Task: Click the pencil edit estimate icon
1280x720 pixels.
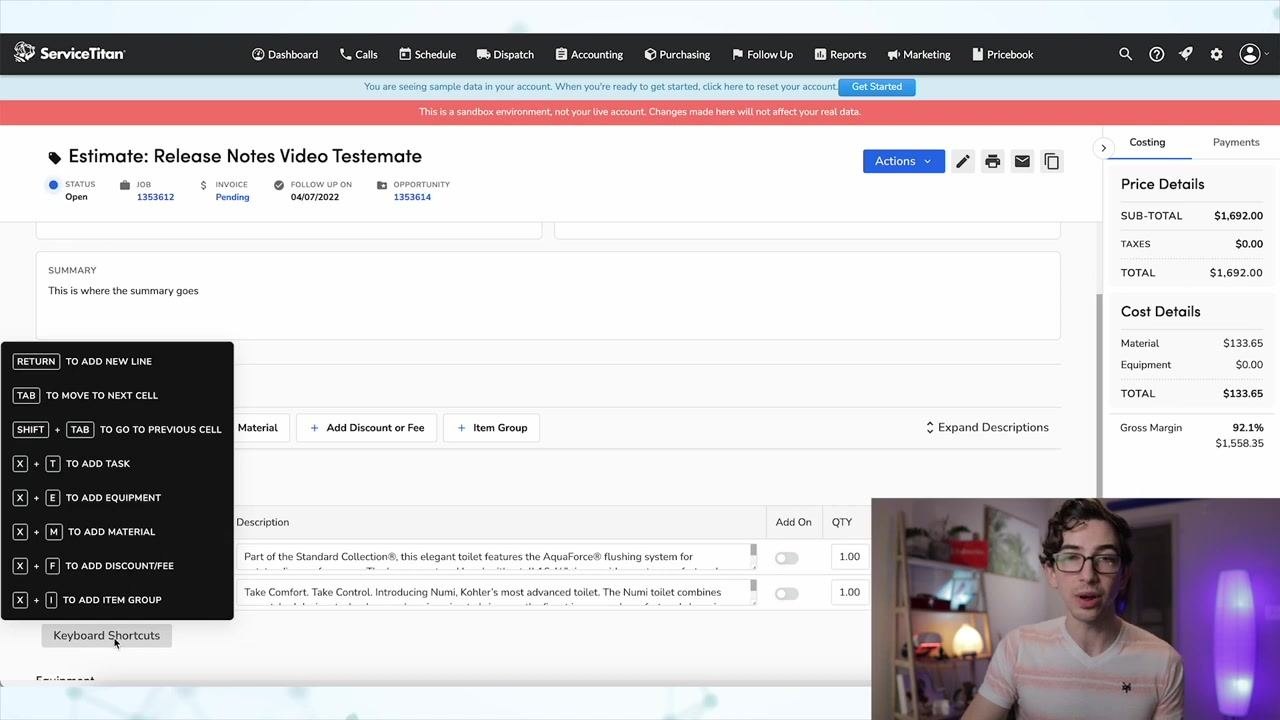Action: pyautogui.click(x=962, y=161)
